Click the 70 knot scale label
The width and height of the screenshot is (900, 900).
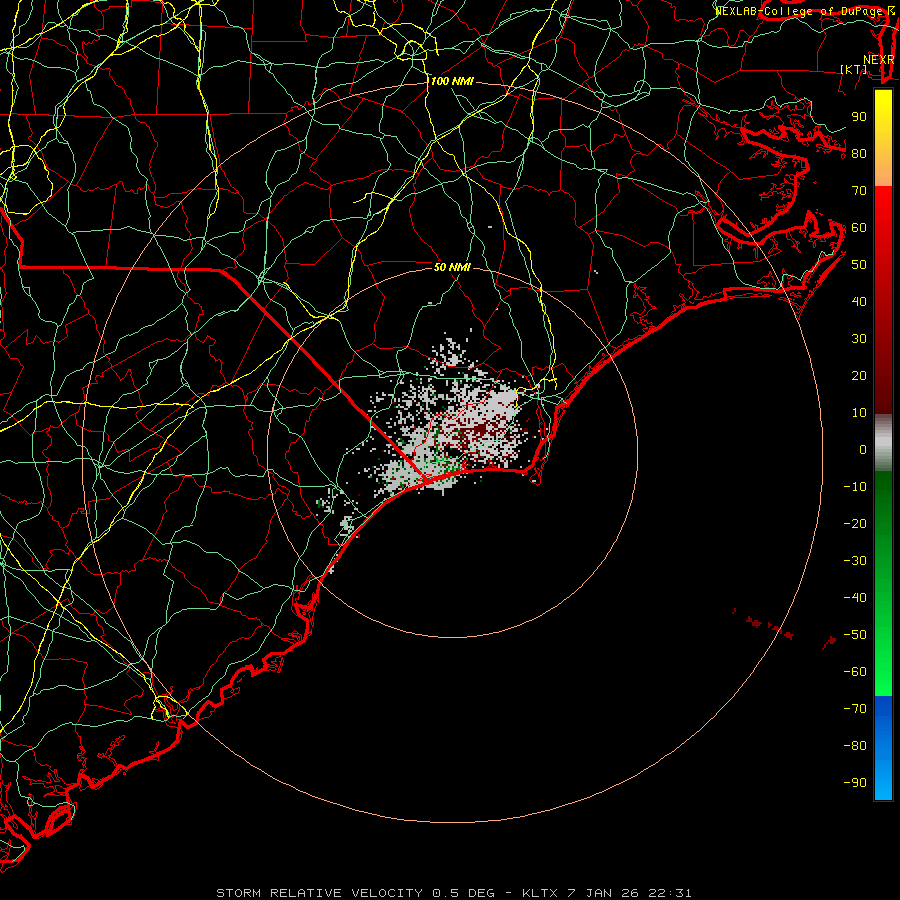859,191
